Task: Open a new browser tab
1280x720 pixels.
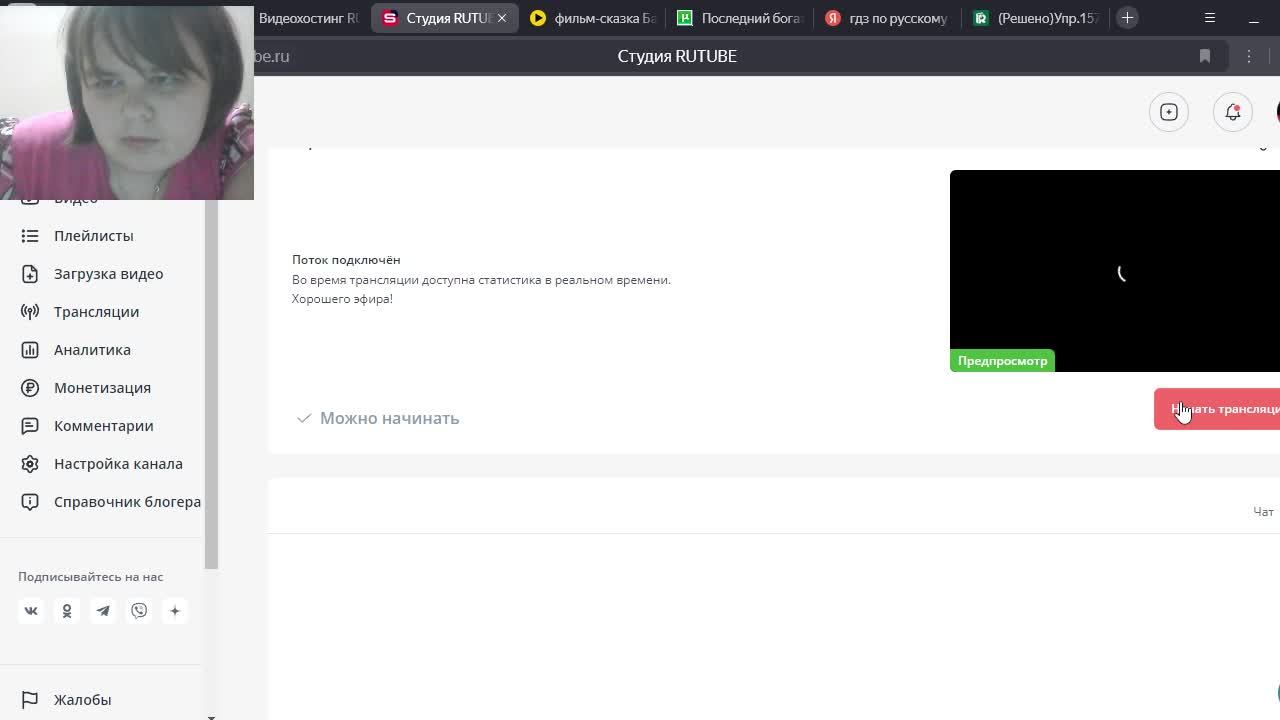Action: (1127, 18)
